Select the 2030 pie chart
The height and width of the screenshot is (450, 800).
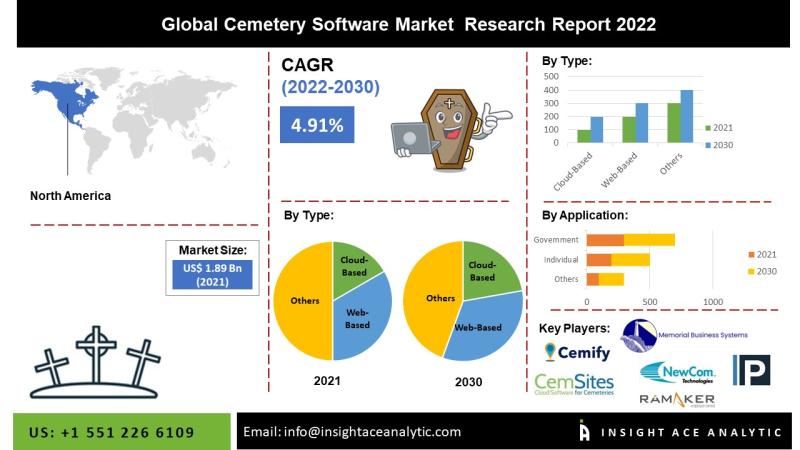[x=463, y=301]
